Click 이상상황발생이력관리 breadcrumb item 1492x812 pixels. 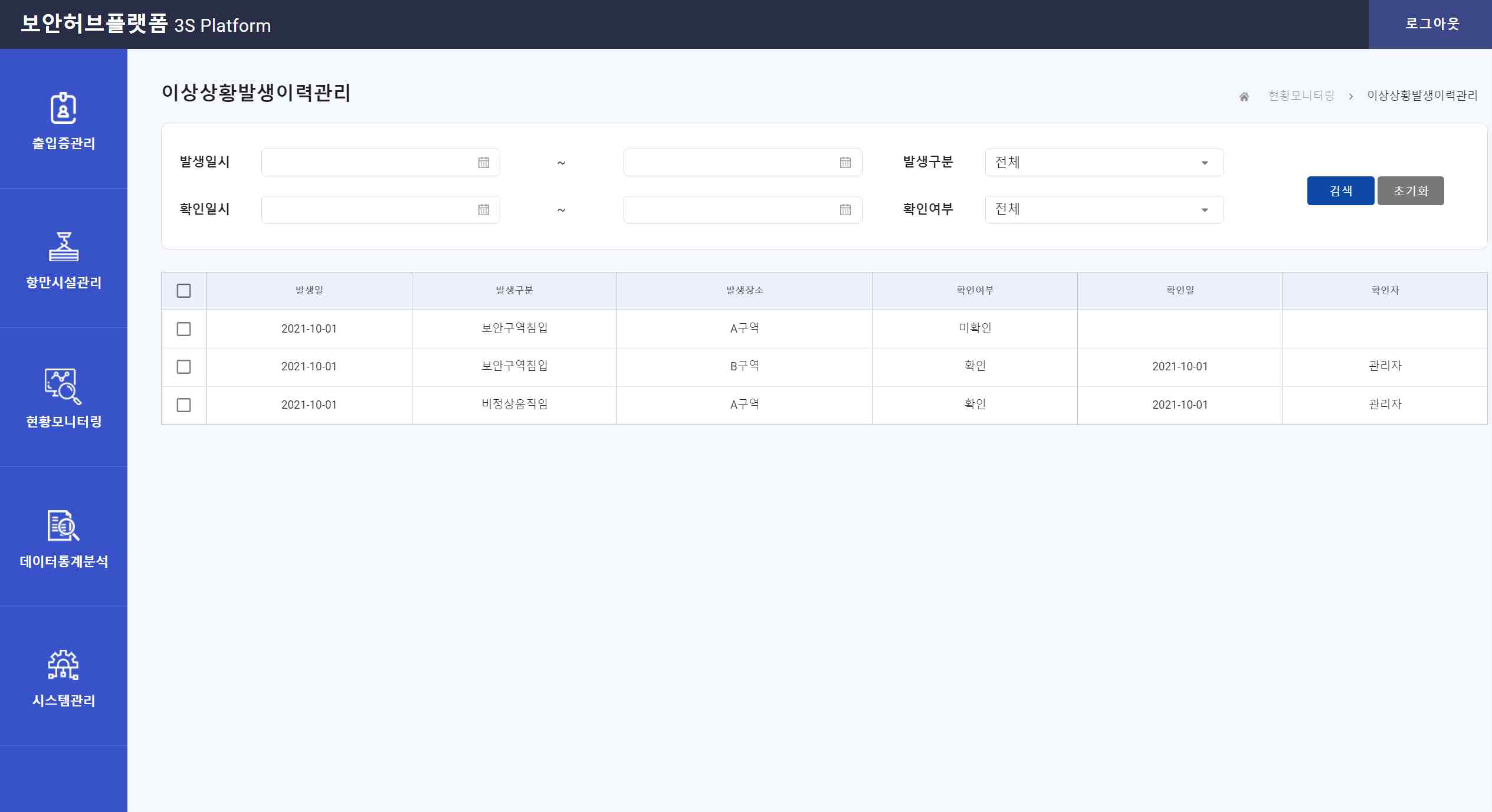tap(1422, 96)
